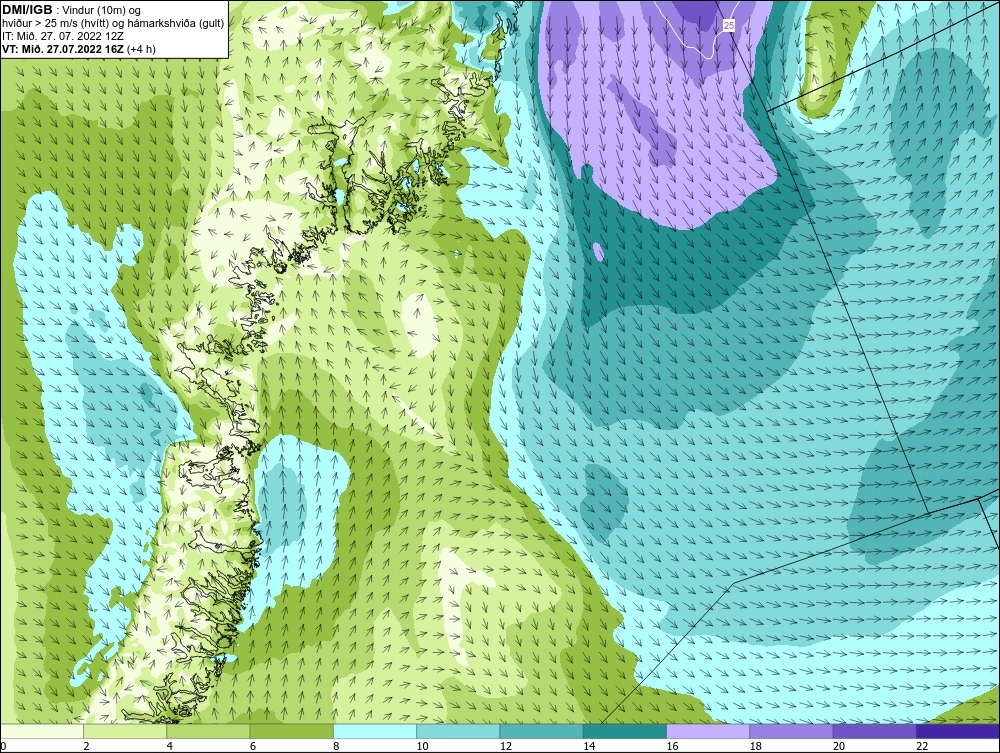Click the legend scale value 4

click(170, 747)
